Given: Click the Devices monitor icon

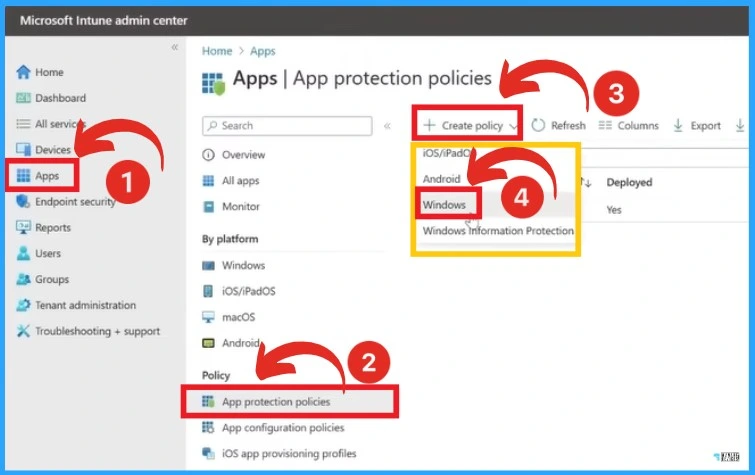Looking at the screenshot, I should coord(23,149).
